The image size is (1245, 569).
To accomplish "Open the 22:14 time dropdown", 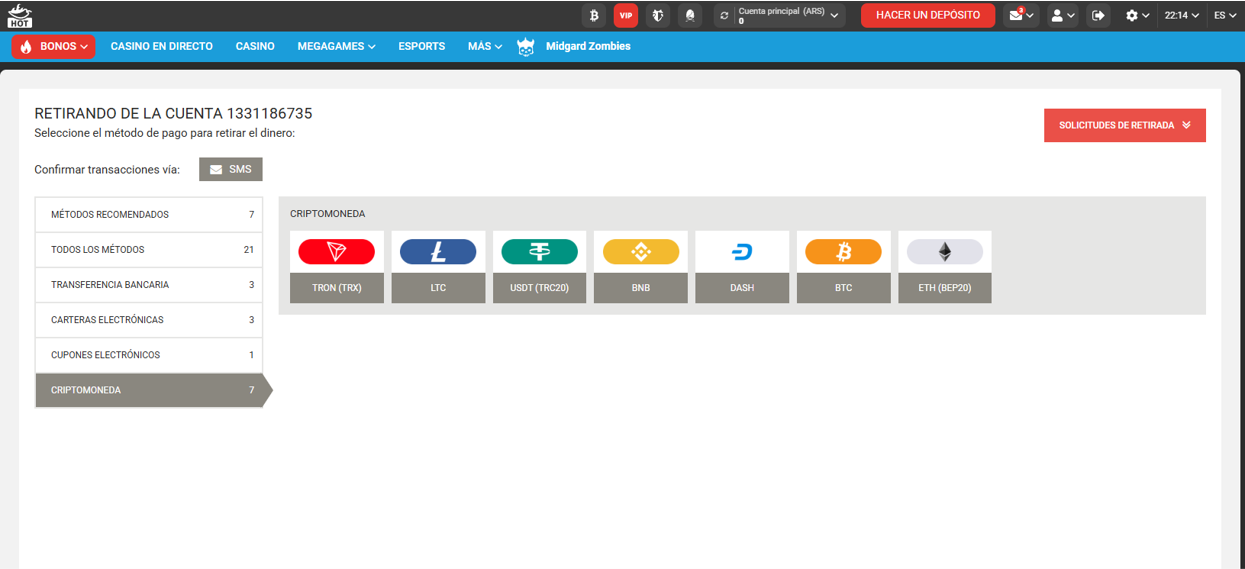I will (1181, 15).
